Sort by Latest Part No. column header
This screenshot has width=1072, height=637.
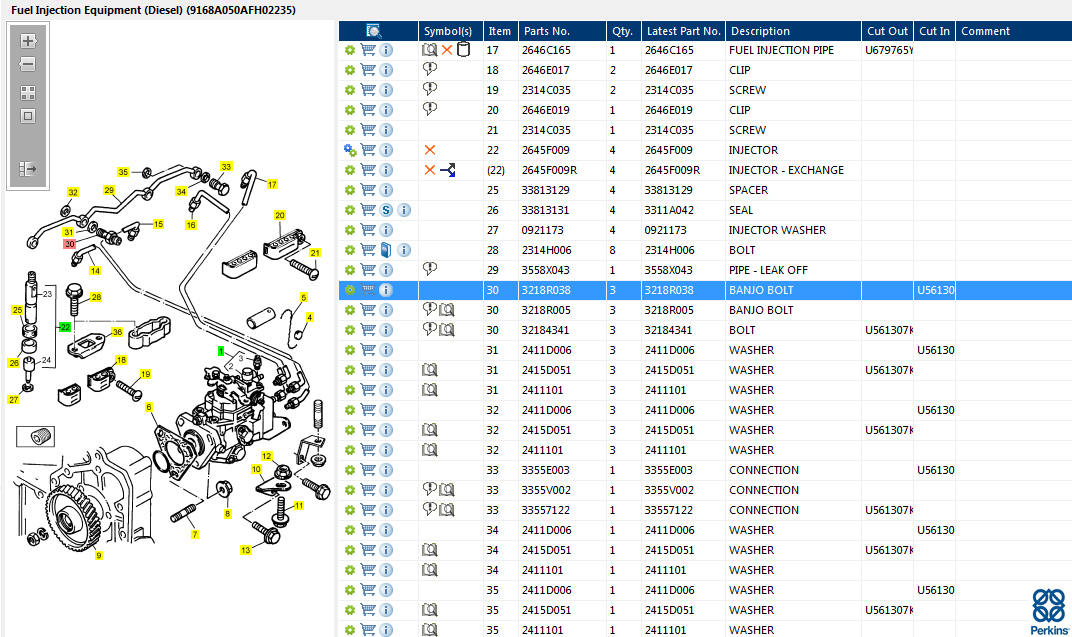pos(683,31)
